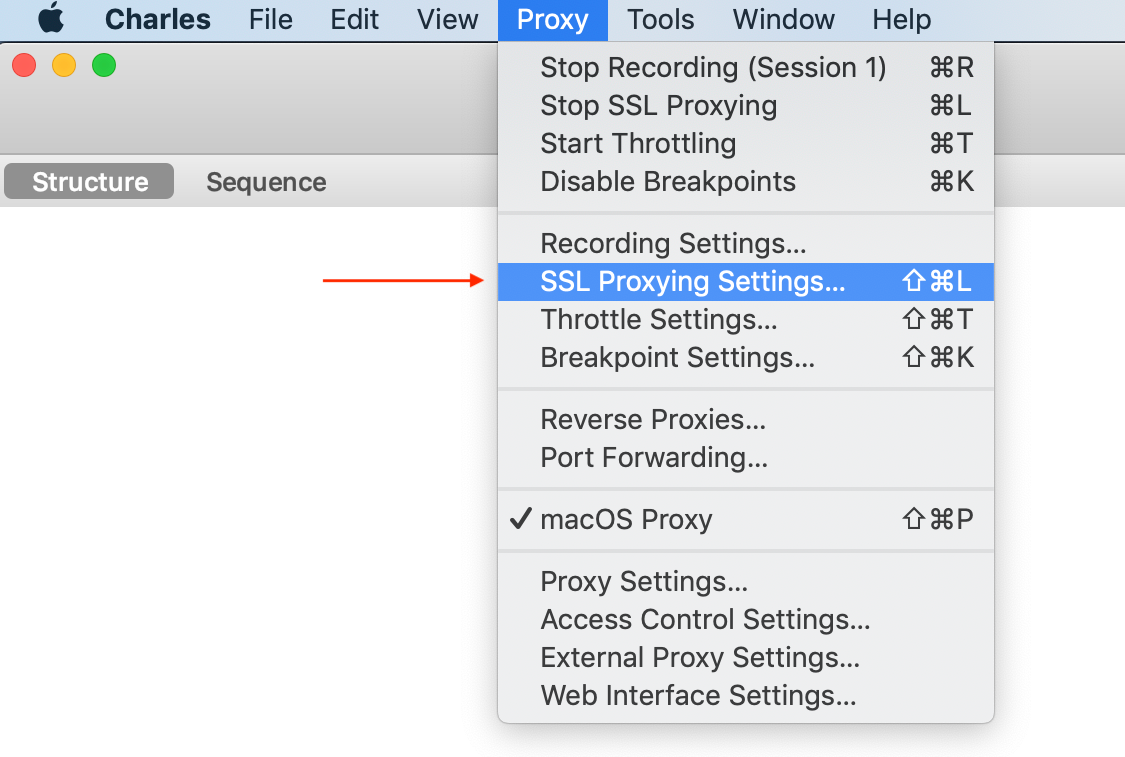The height and width of the screenshot is (757, 1125).
Task: Open Reverse Proxies option
Action: click(653, 420)
